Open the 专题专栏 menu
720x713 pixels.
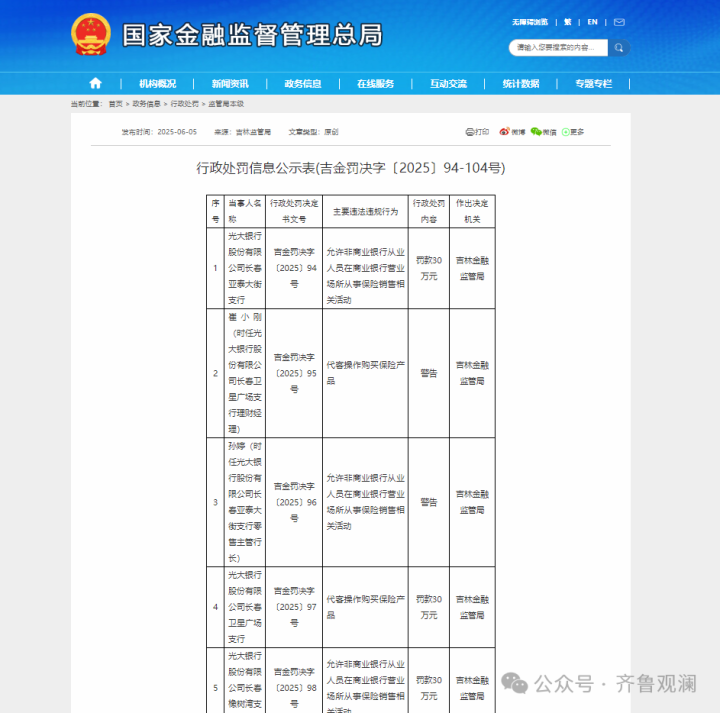(x=594, y=84)
